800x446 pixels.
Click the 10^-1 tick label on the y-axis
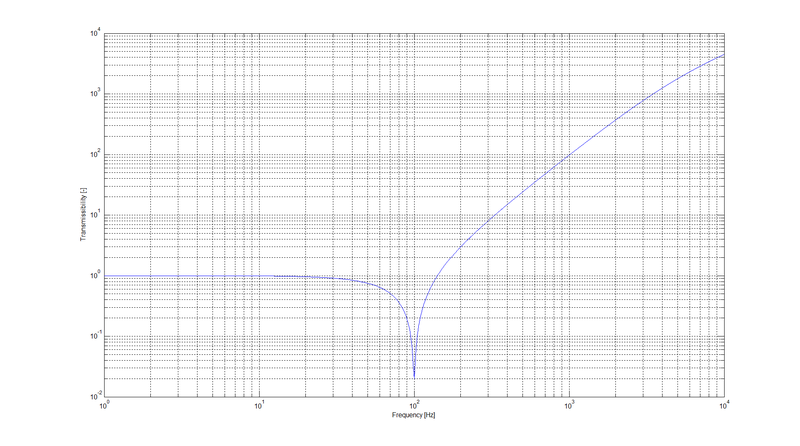93,336
